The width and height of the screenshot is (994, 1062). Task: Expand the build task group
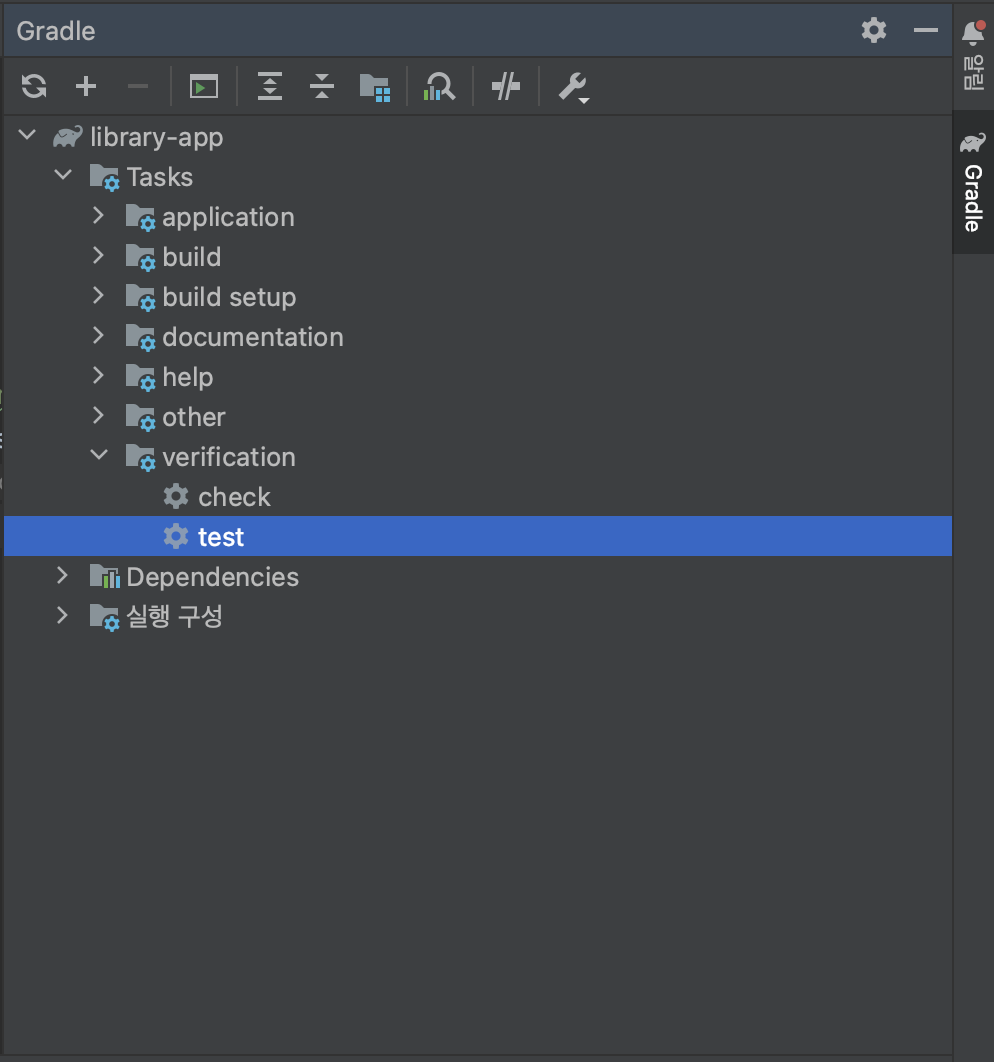tap(98, 255)
